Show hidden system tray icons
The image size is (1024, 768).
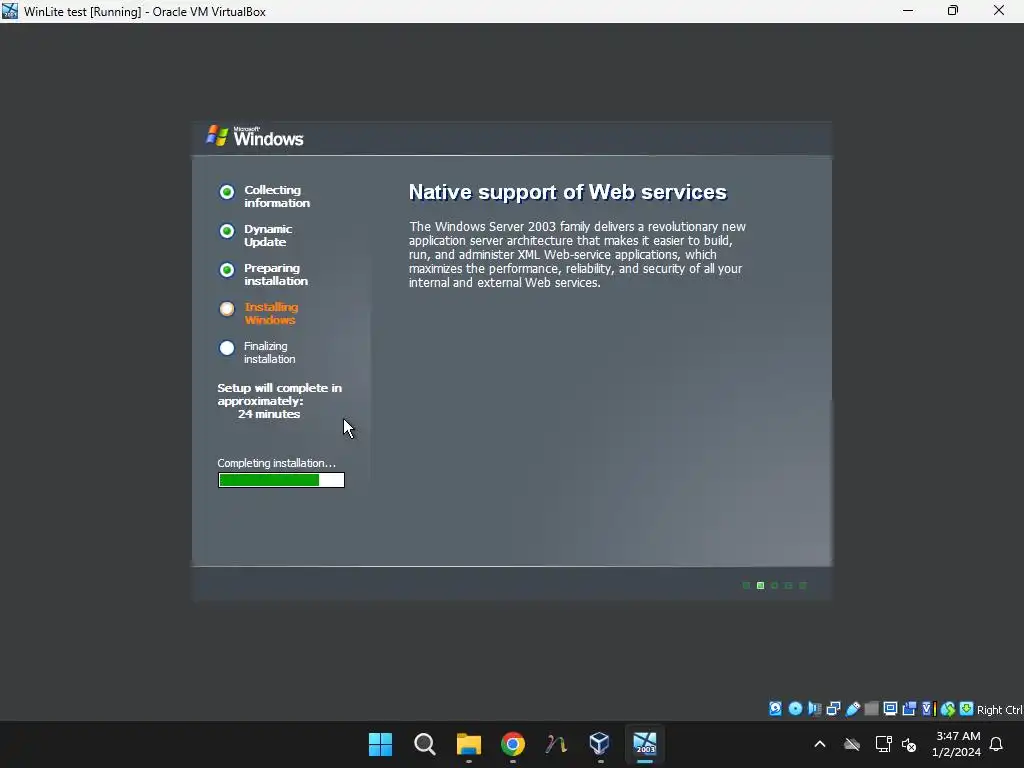[820, 744]
